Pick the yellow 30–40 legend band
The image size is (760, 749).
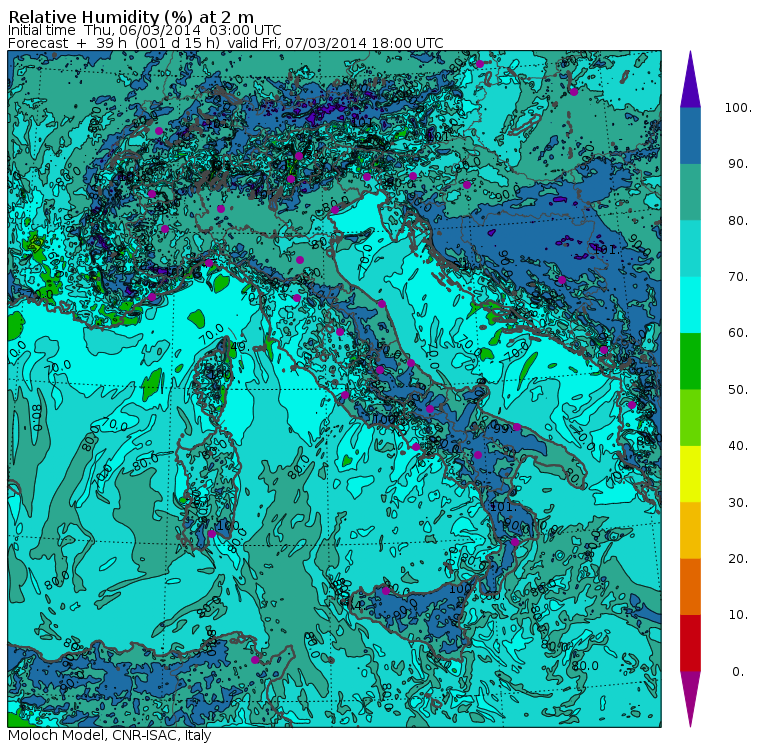(690, 474)
